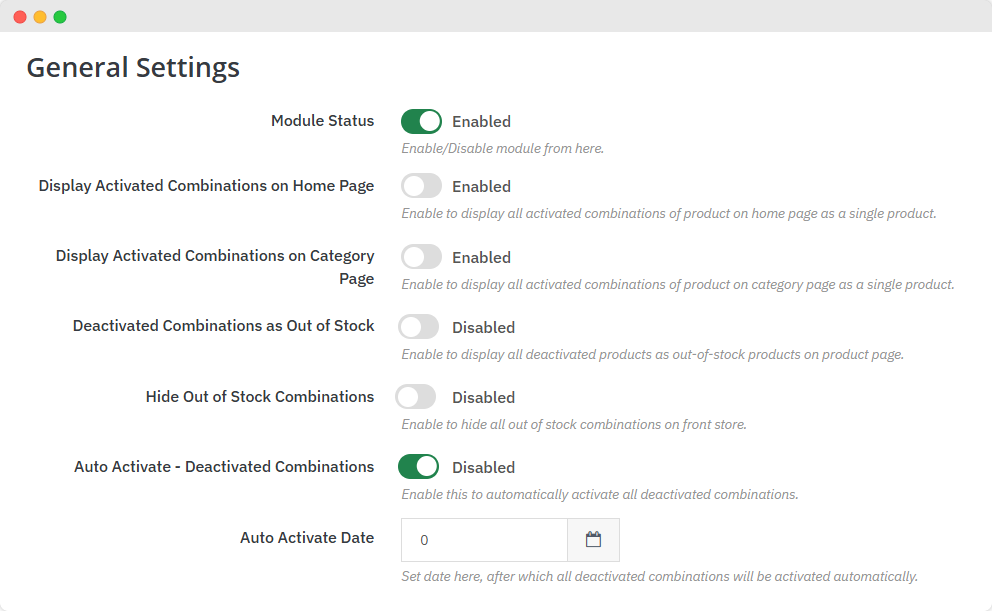Close the window with red button
Image resolution: width=992 pixels, height=611 pixels.
(20, 17)
